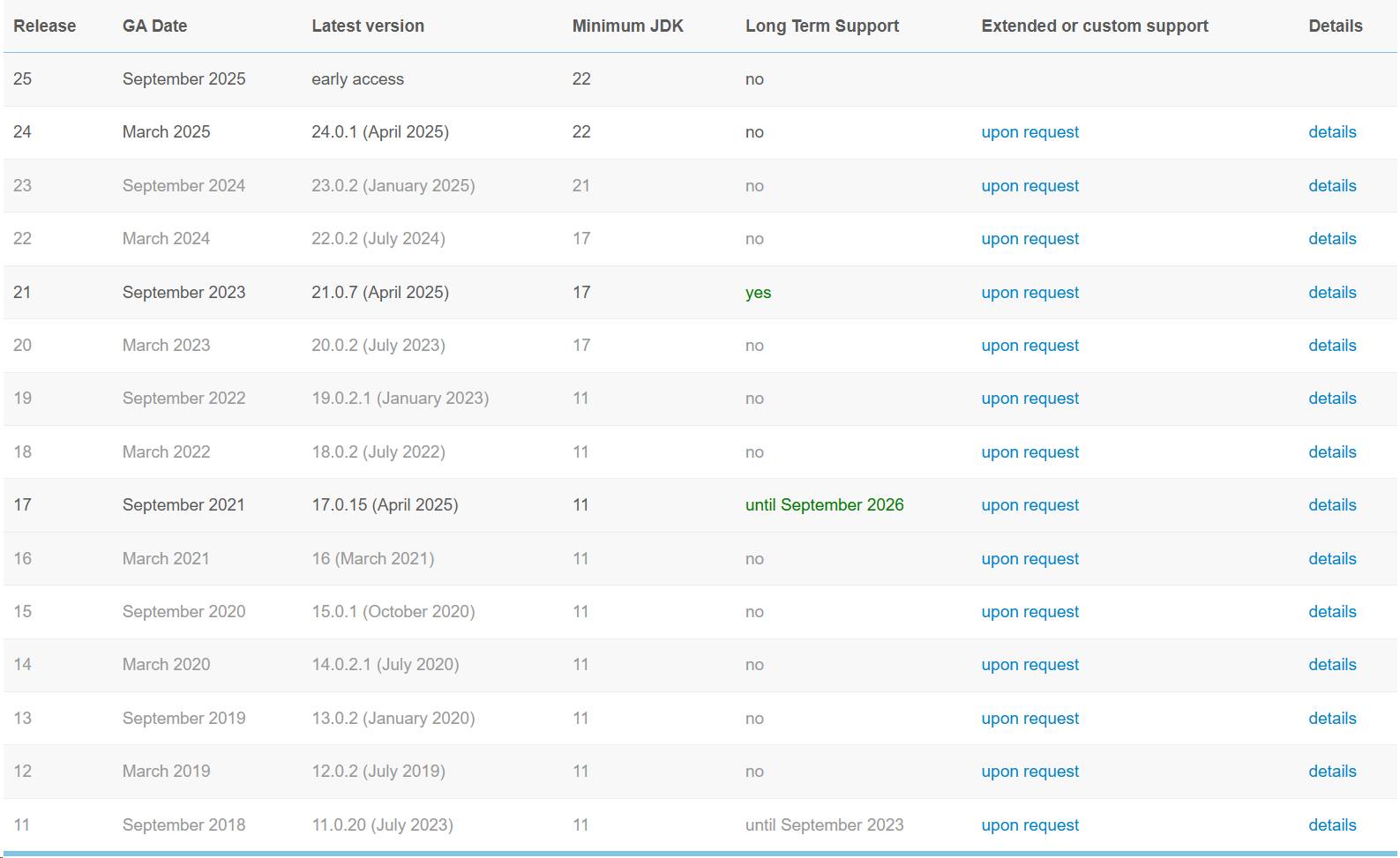Open details for release 11
Screen dimensions: 1400x858
pos(1332,825)
